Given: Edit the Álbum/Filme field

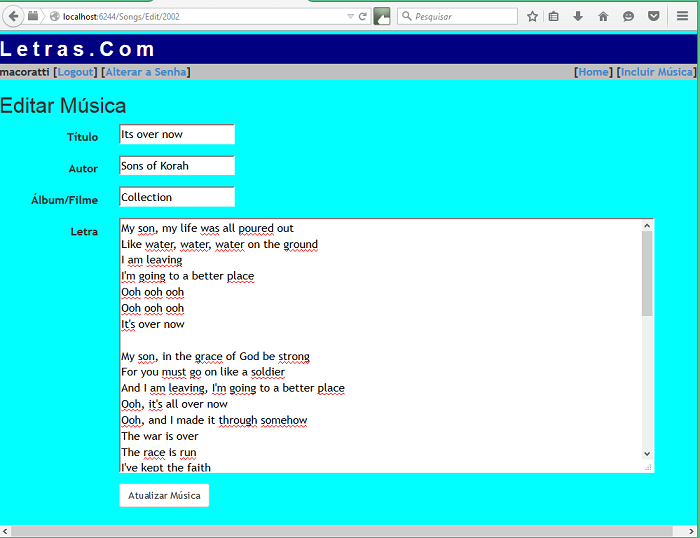Looking at the screenshot, I should 177,197.
